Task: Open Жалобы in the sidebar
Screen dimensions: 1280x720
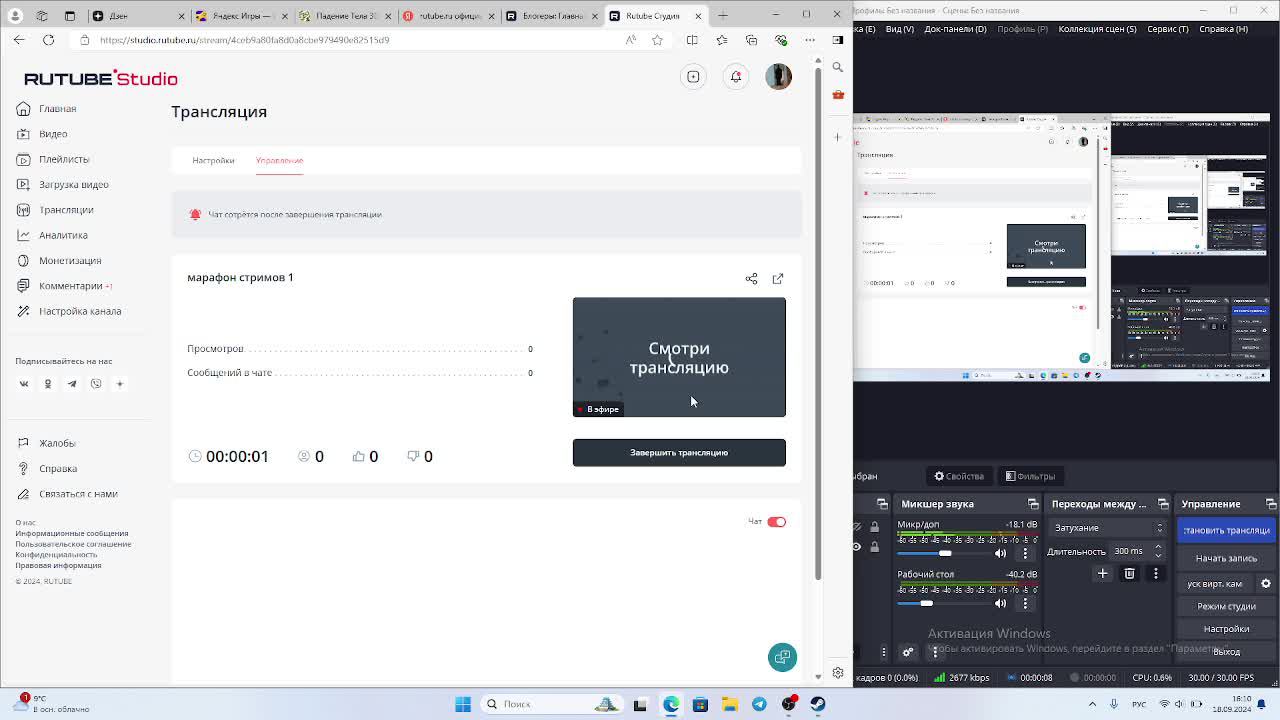Action: 46,443
